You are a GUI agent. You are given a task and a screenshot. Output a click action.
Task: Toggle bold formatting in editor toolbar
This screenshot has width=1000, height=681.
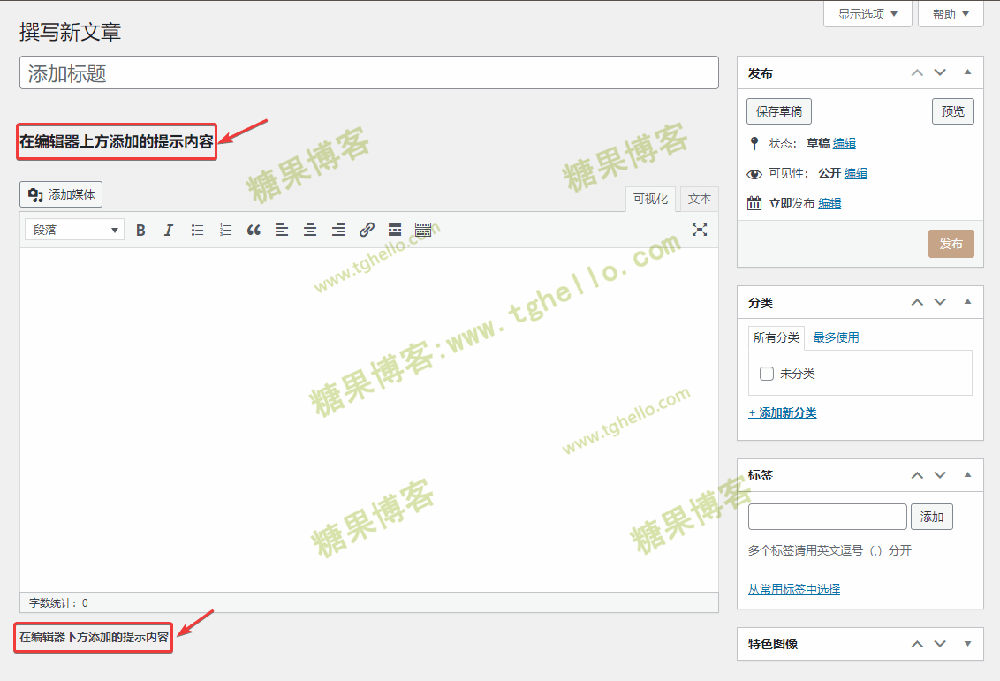[x=141, y=230]
